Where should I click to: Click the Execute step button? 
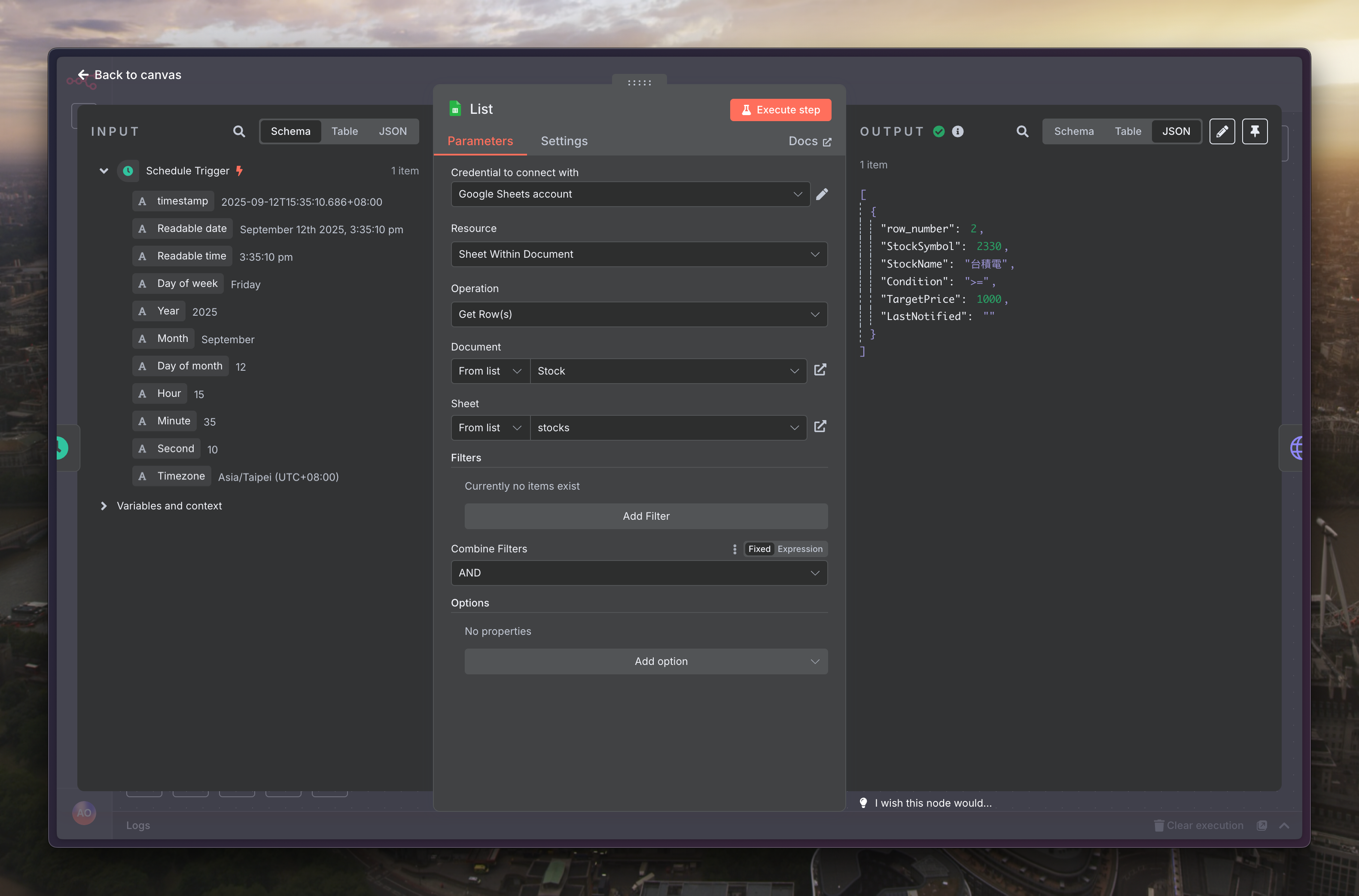780,110
